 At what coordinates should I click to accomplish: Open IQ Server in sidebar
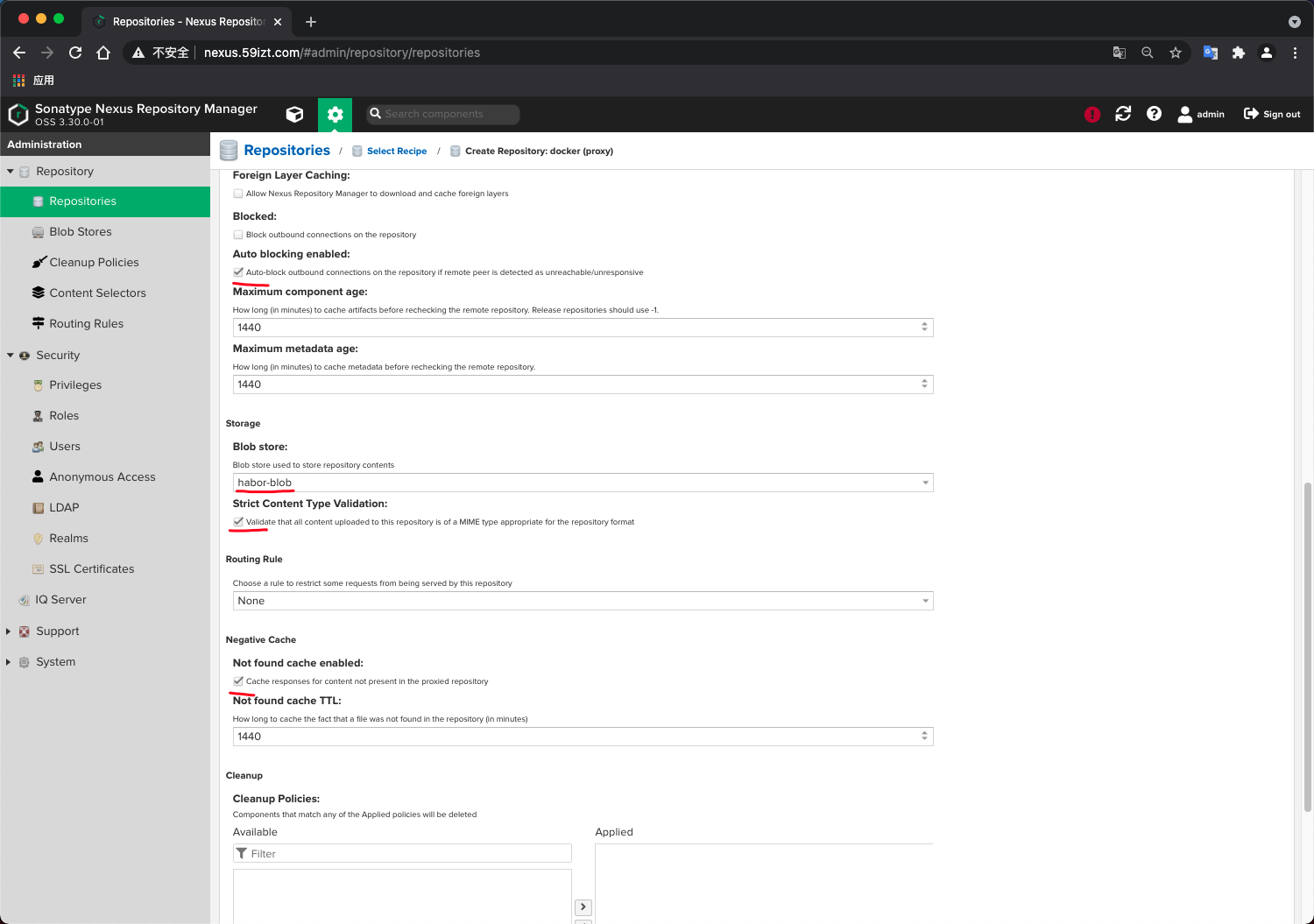tap(105, 600)
